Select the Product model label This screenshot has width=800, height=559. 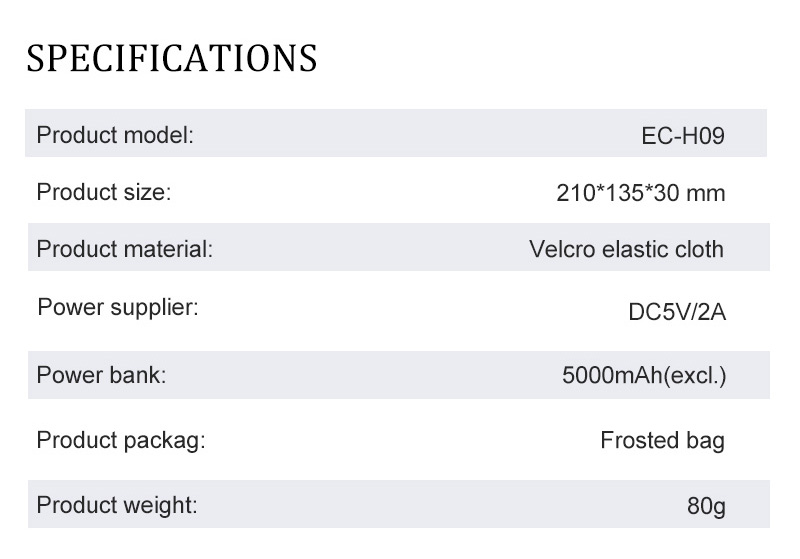pyautogui.click(x=115, y=136)
